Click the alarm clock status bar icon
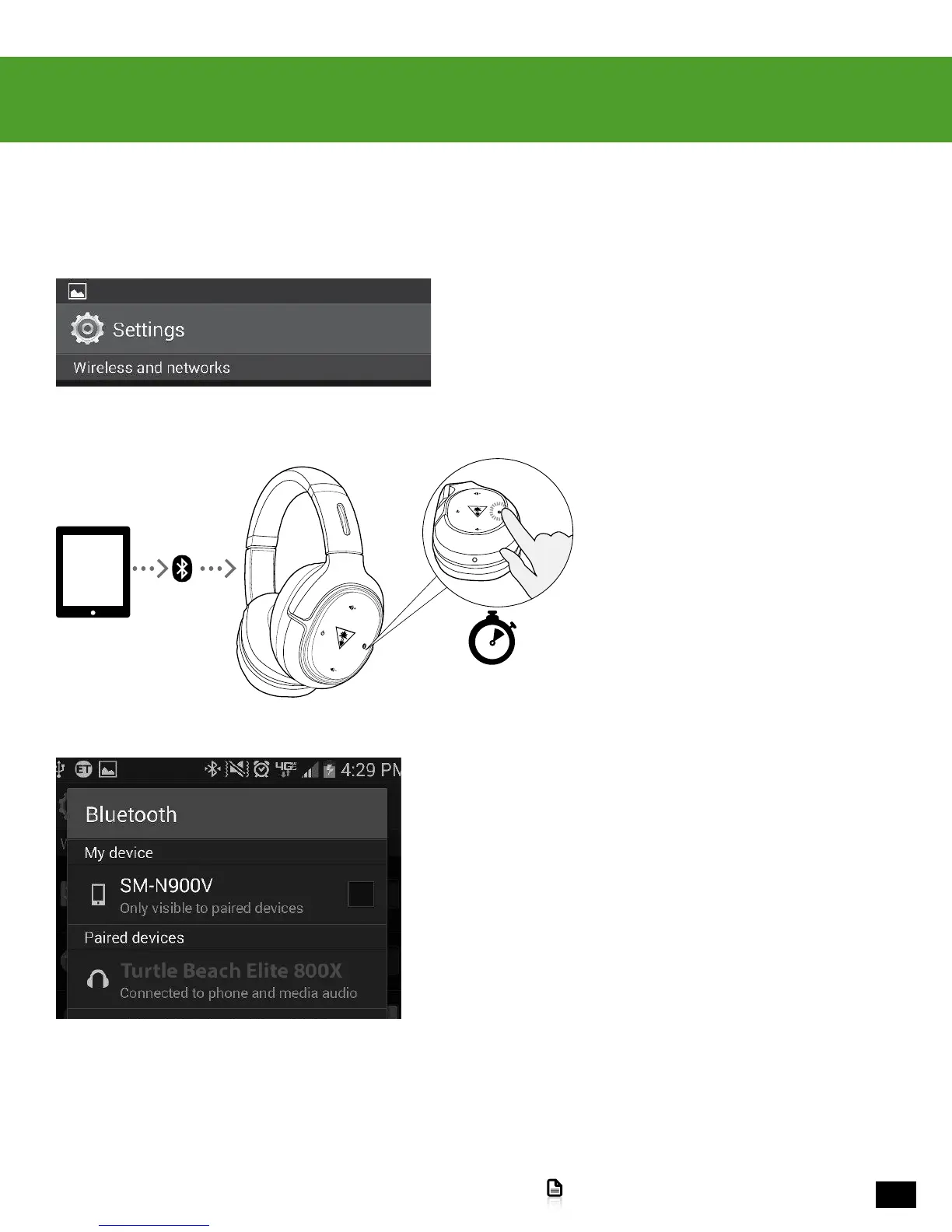Screen dimensions: 952x1232 coord(262,769)
